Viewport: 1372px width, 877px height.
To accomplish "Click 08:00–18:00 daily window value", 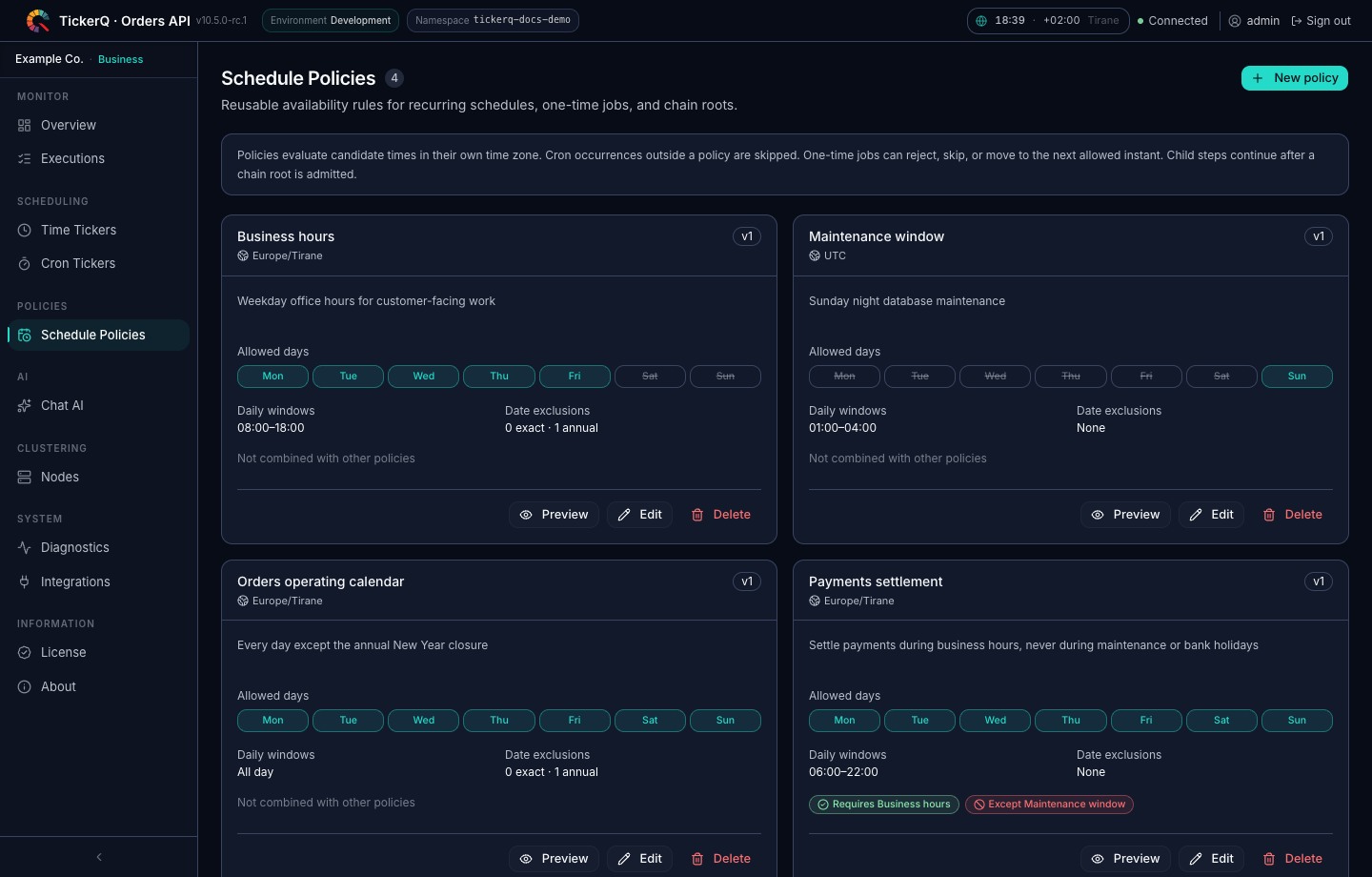I will pyautogui.click(x=271, y=428).
